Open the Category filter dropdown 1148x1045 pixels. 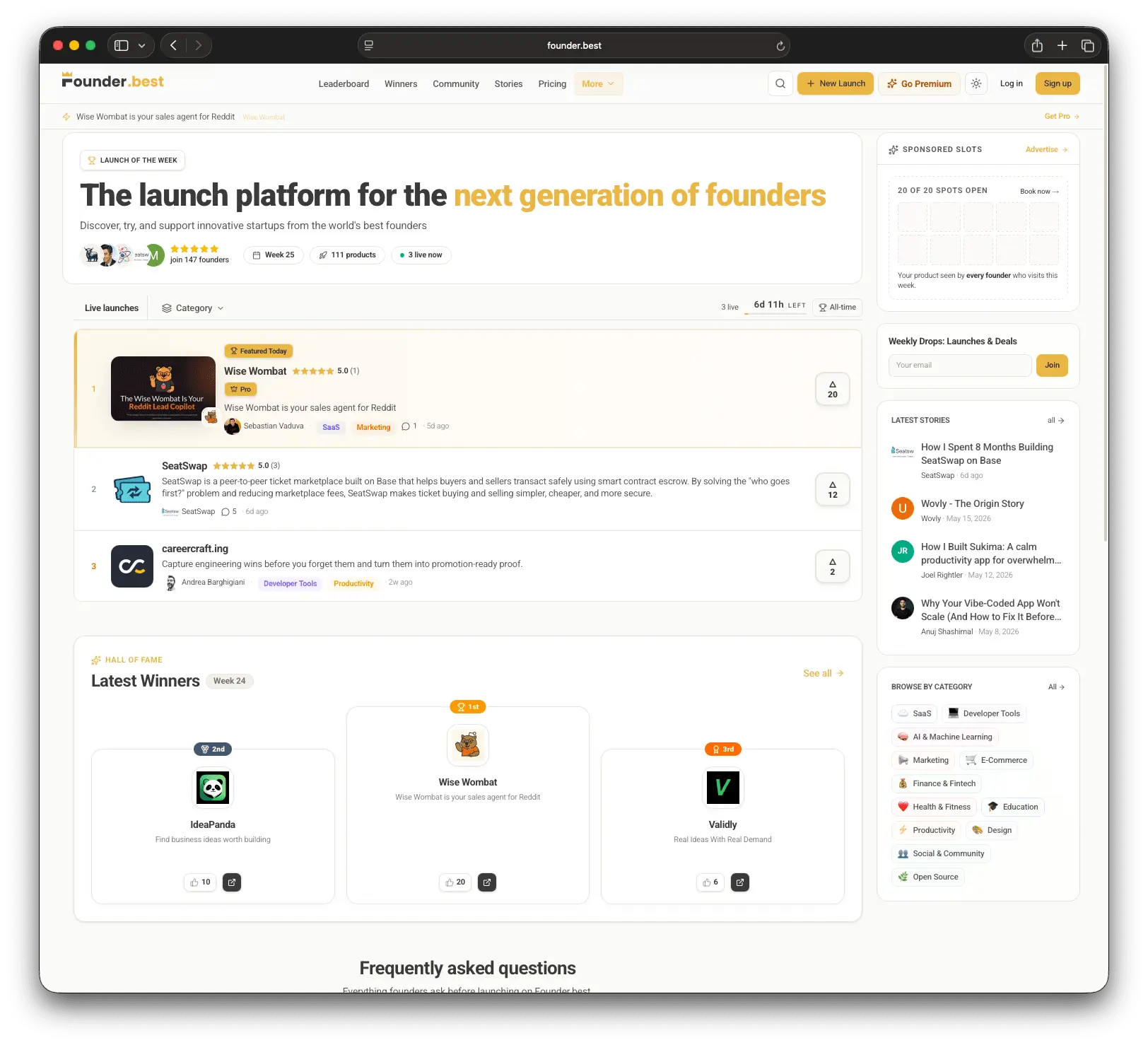193,308
